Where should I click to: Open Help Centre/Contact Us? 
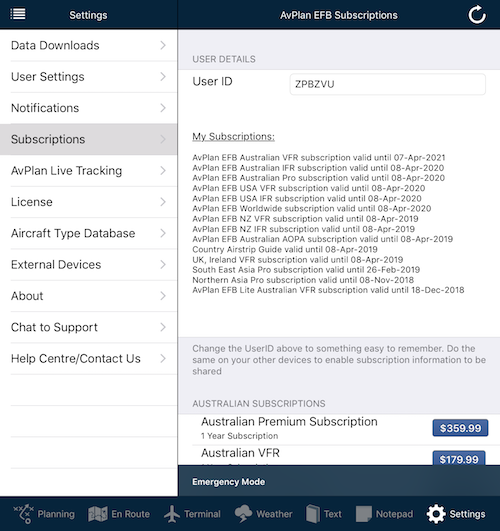point(89,359)
